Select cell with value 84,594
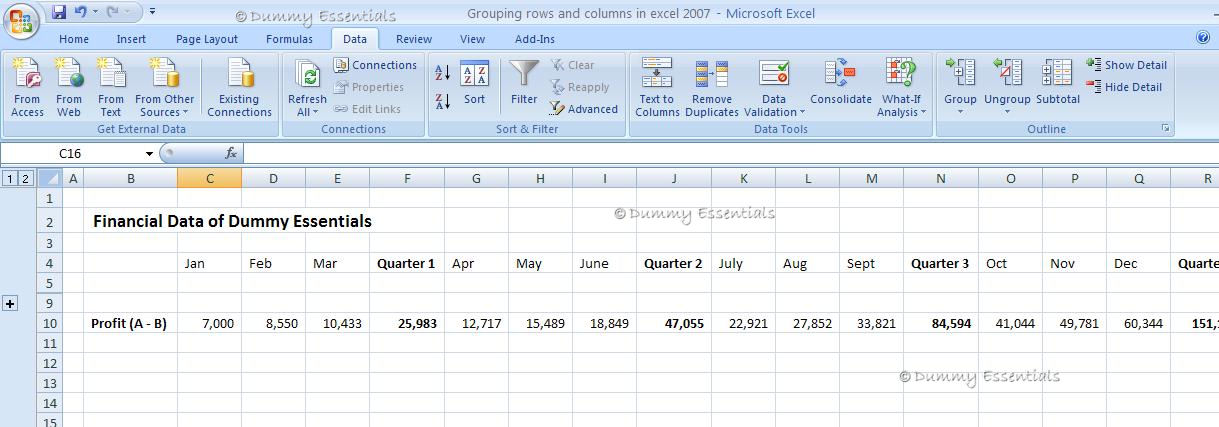Viewport: 1219px width, 427px height. 940,323
